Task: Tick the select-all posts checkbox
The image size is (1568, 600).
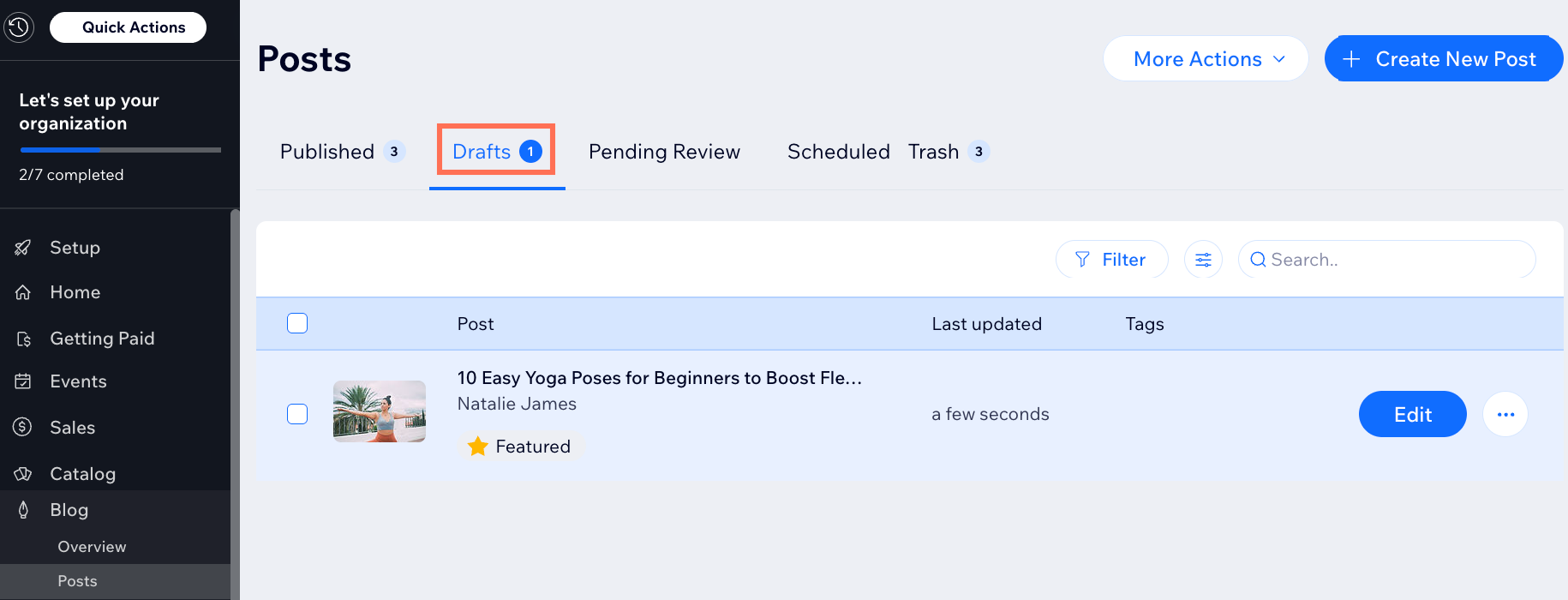Action: (297, 323)
